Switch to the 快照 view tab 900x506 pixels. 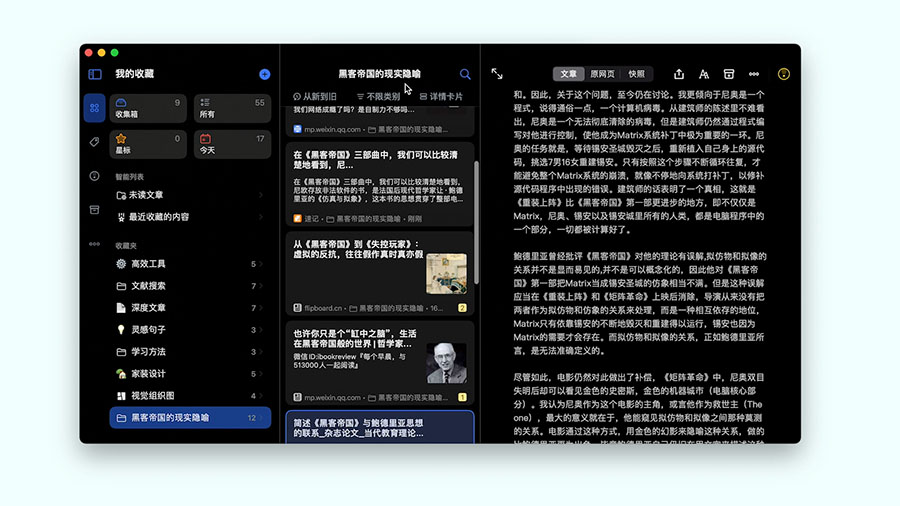tap(636, 74)
